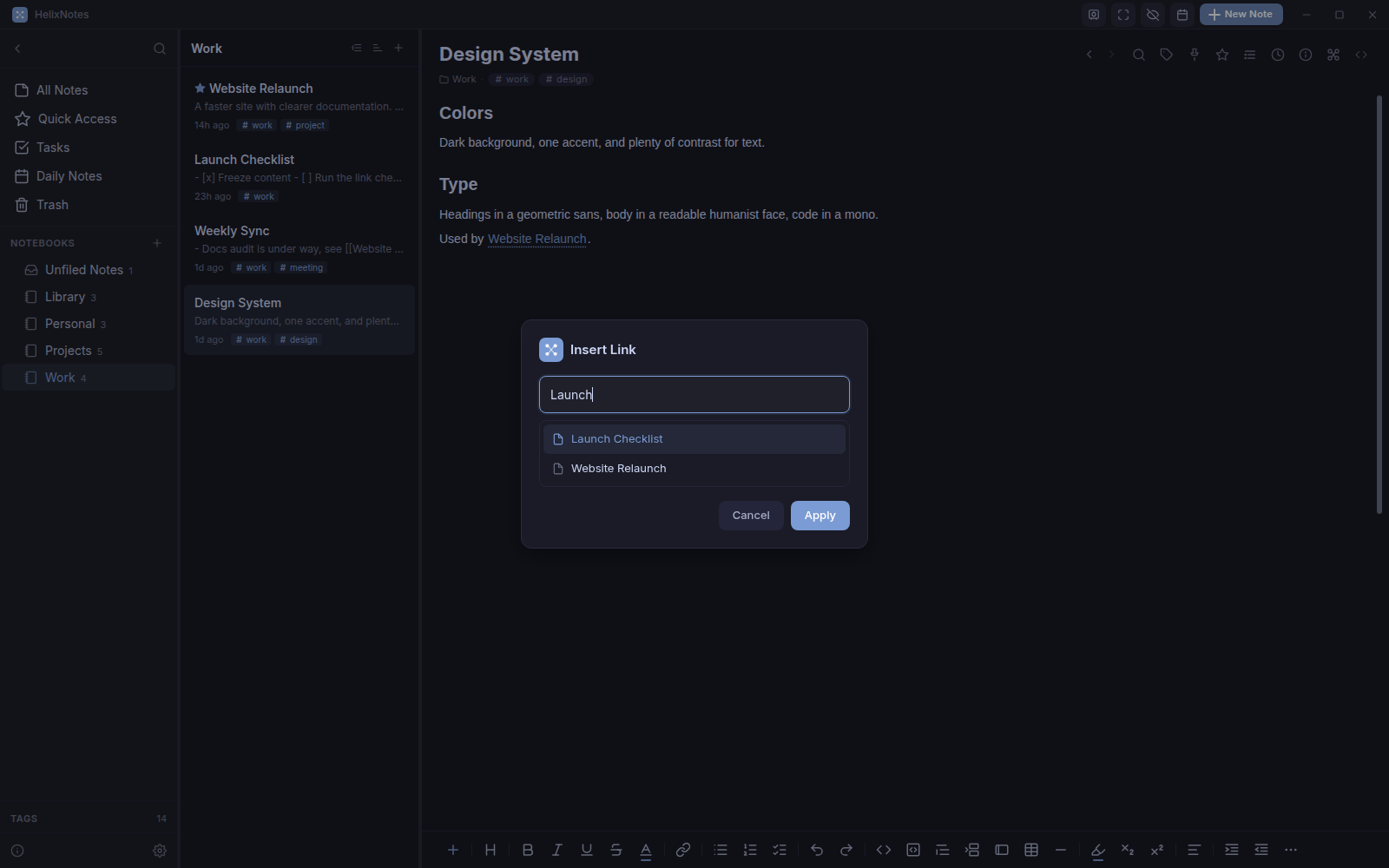The width and height of the screenshot is (1389, 868).
Task: Open the heading level dropdown
Action: pyautogui.click(x=490, y=850)
